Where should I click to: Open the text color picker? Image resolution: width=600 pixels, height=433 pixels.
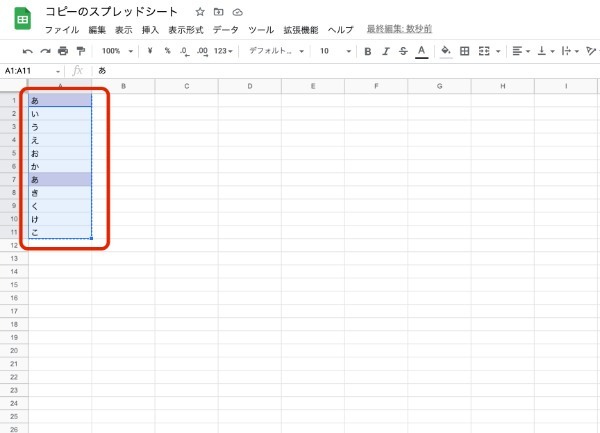(x=421, y=52)
